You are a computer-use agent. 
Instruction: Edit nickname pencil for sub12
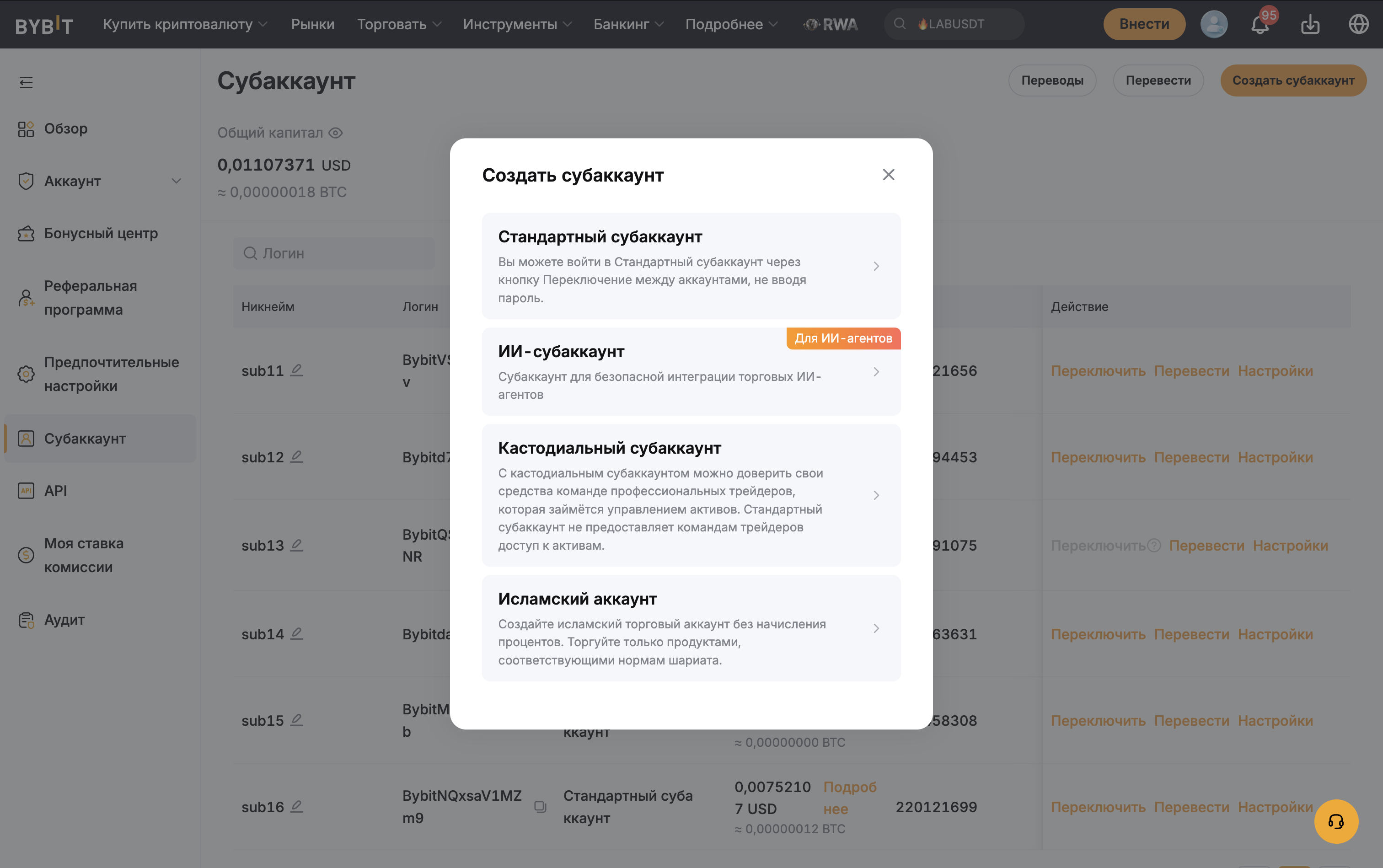point(296,457)
